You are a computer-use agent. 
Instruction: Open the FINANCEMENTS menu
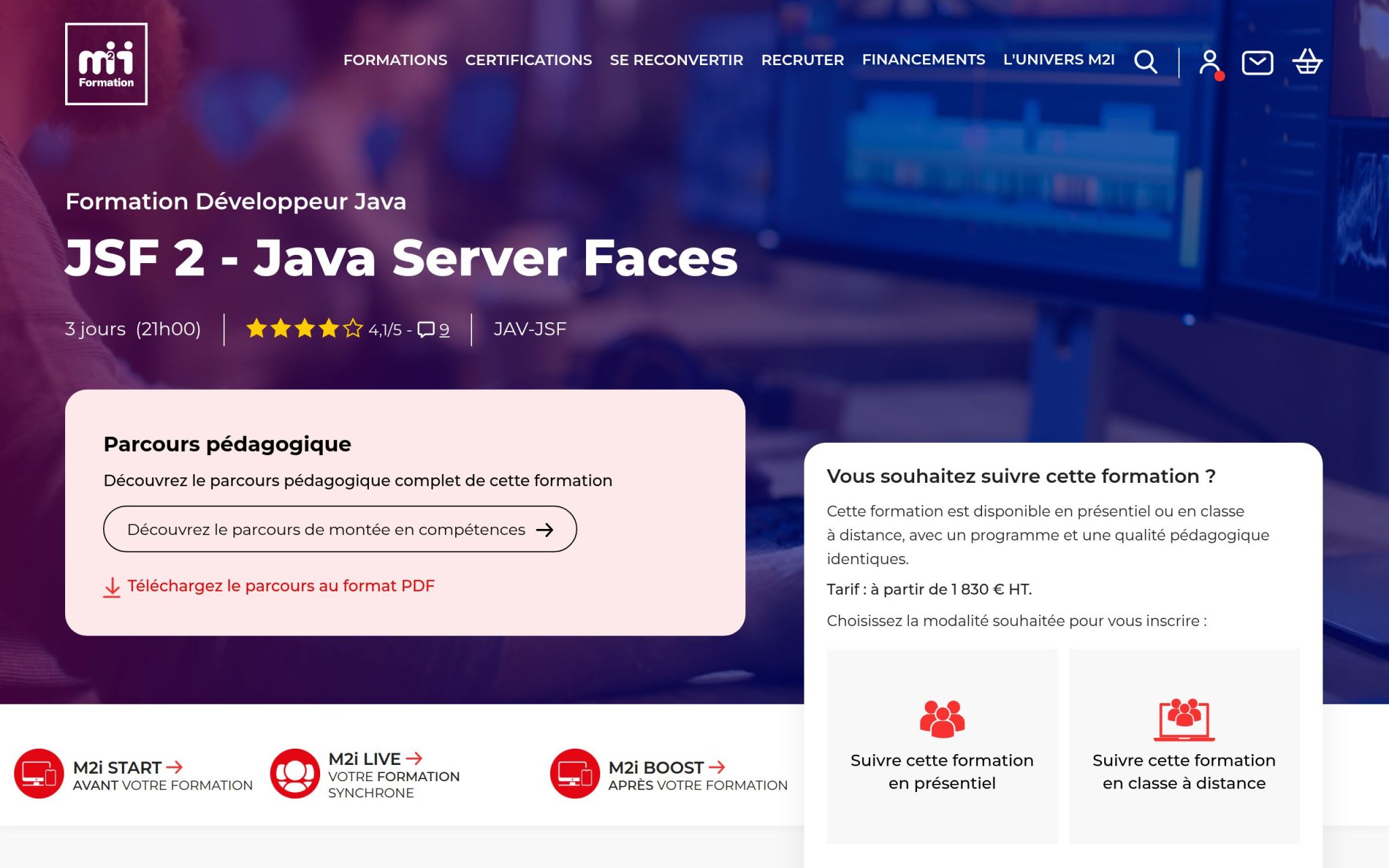(923, 60)
